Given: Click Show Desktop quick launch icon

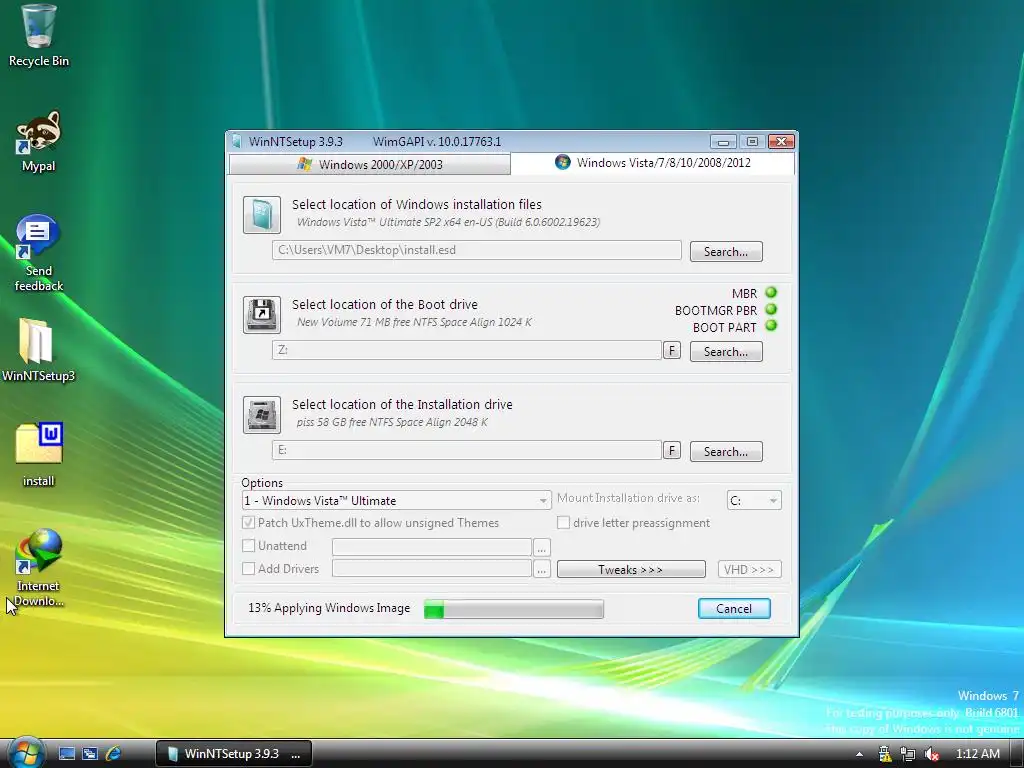Looking at the screenshot, I should point(67,754).
